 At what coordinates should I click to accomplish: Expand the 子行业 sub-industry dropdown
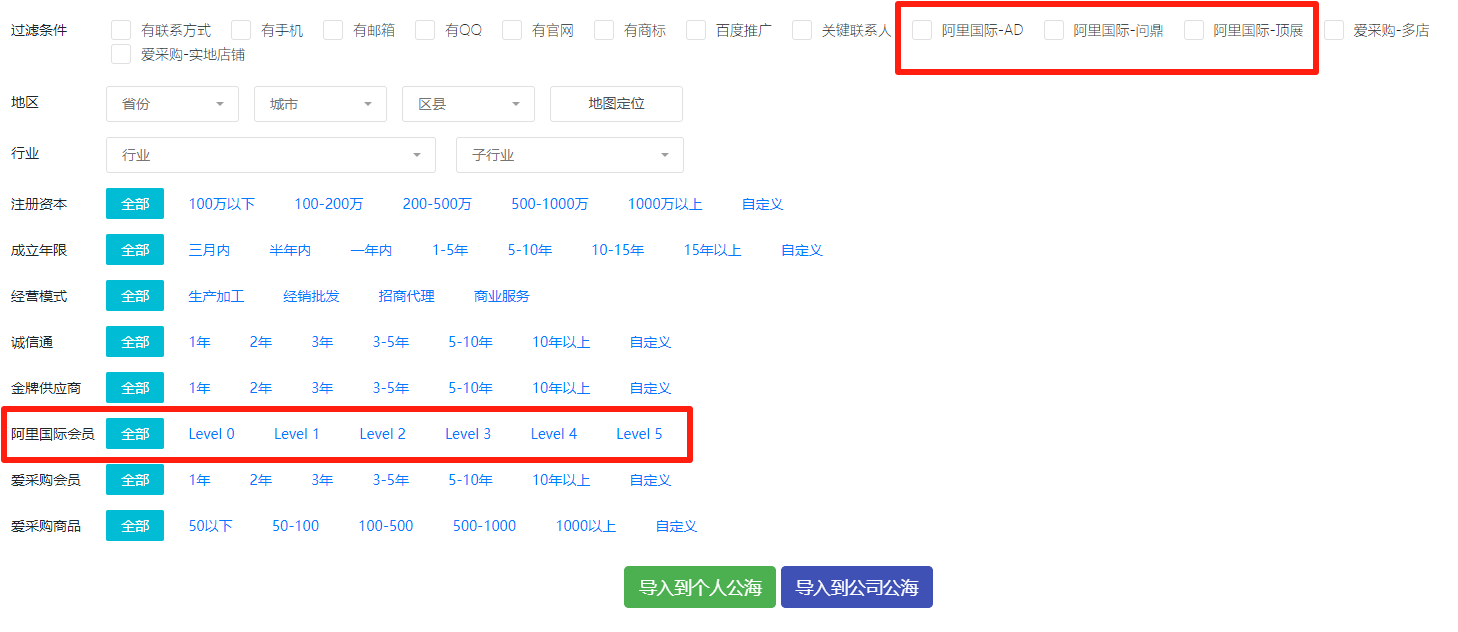570,155
